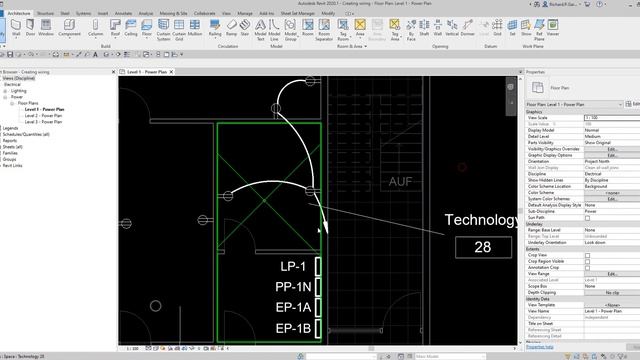Open Level 3 - Power Plan view
Screen dimensions: 640x360
43,122
